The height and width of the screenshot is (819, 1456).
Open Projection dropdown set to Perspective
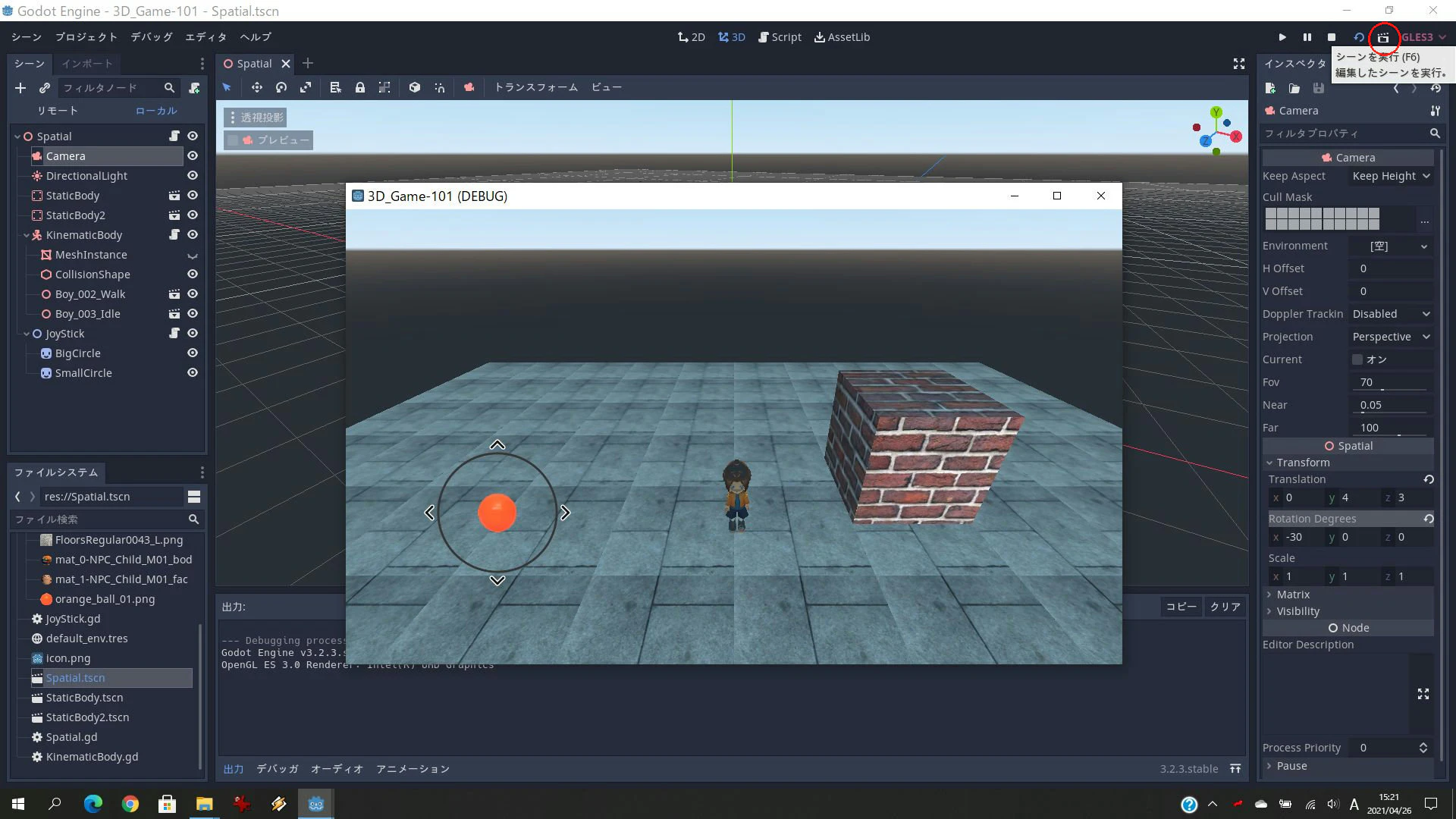1391,337
